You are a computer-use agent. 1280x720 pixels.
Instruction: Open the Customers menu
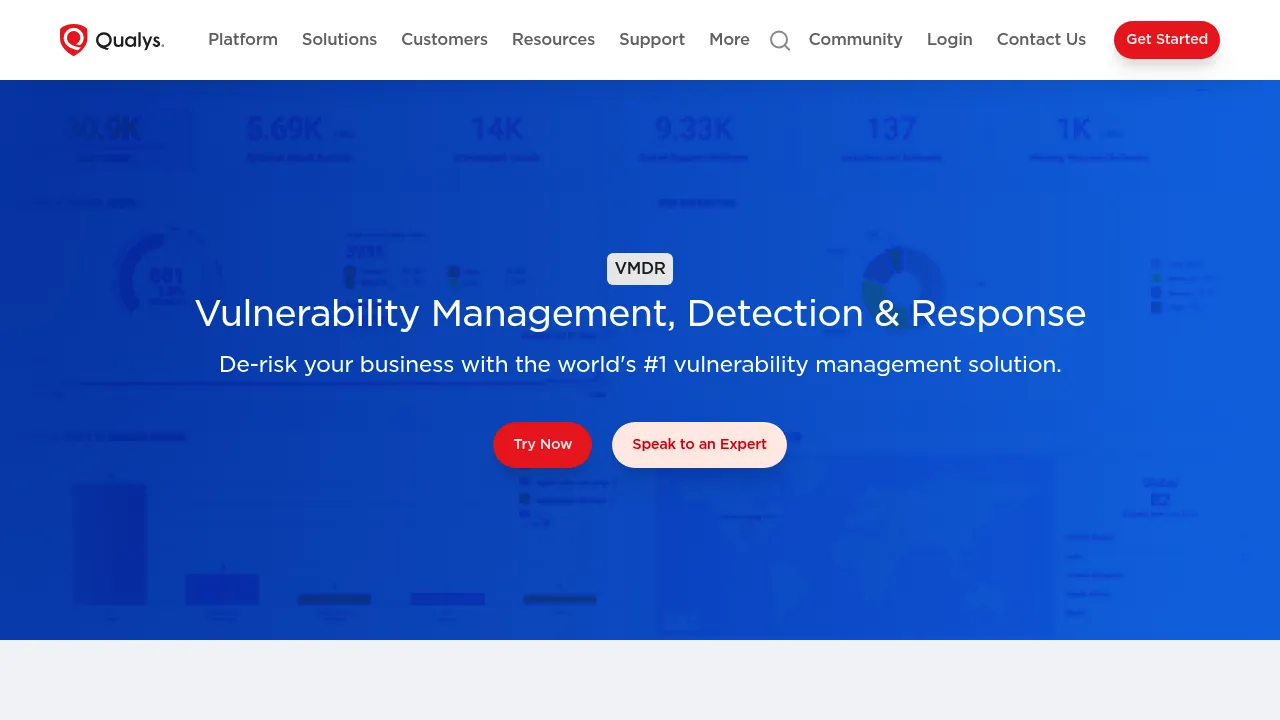click(445, 40)
